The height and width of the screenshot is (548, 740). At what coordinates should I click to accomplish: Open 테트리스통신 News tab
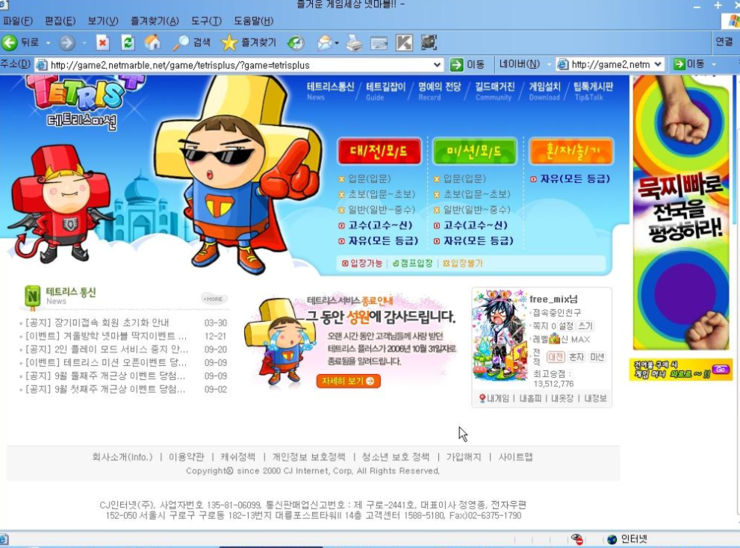tap(330, 91)
